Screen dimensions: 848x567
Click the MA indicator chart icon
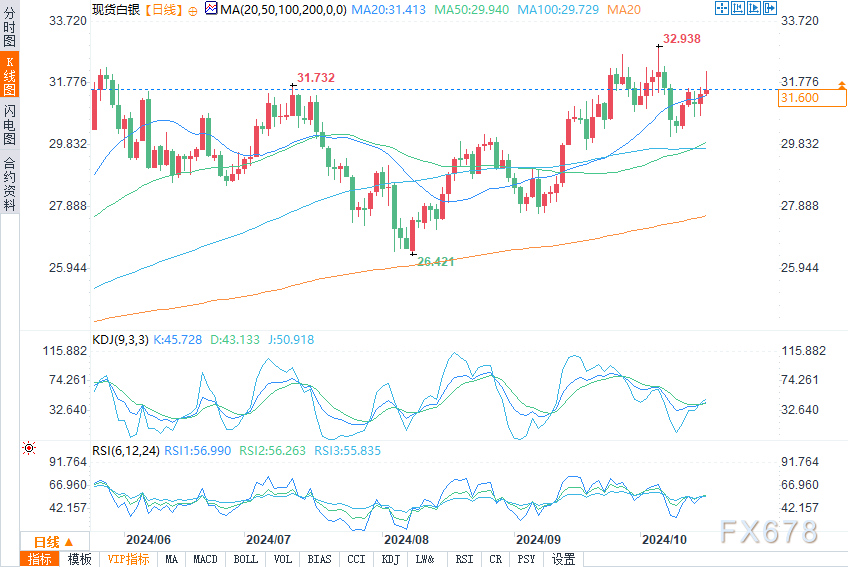click(x=210, y=10)
